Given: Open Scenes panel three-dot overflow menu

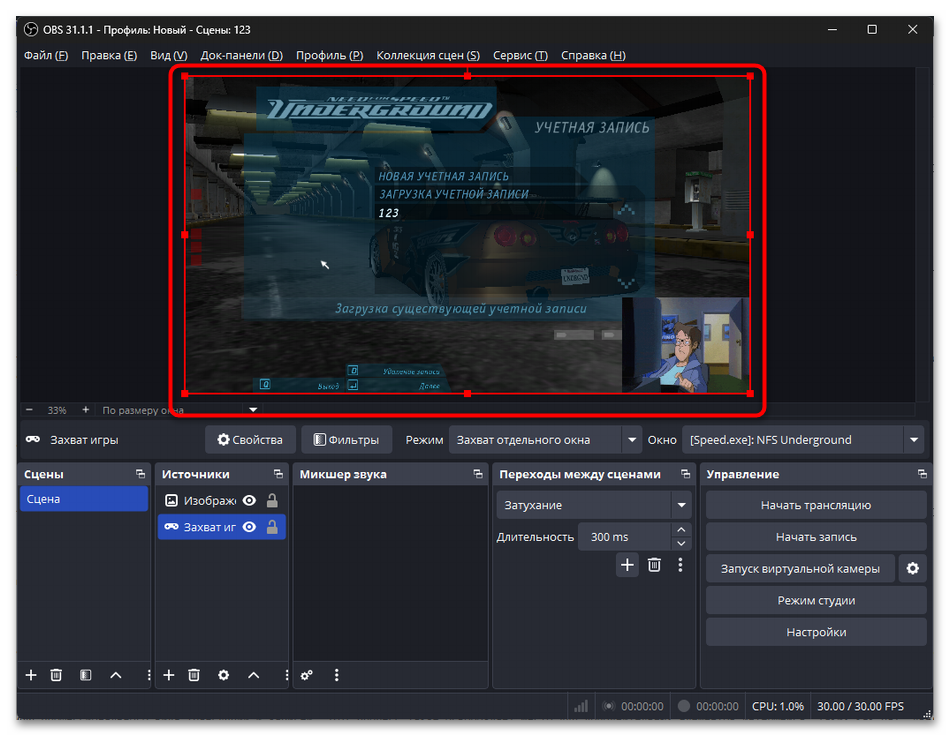Looking at the screenshot, I should (x=148, y=675).
